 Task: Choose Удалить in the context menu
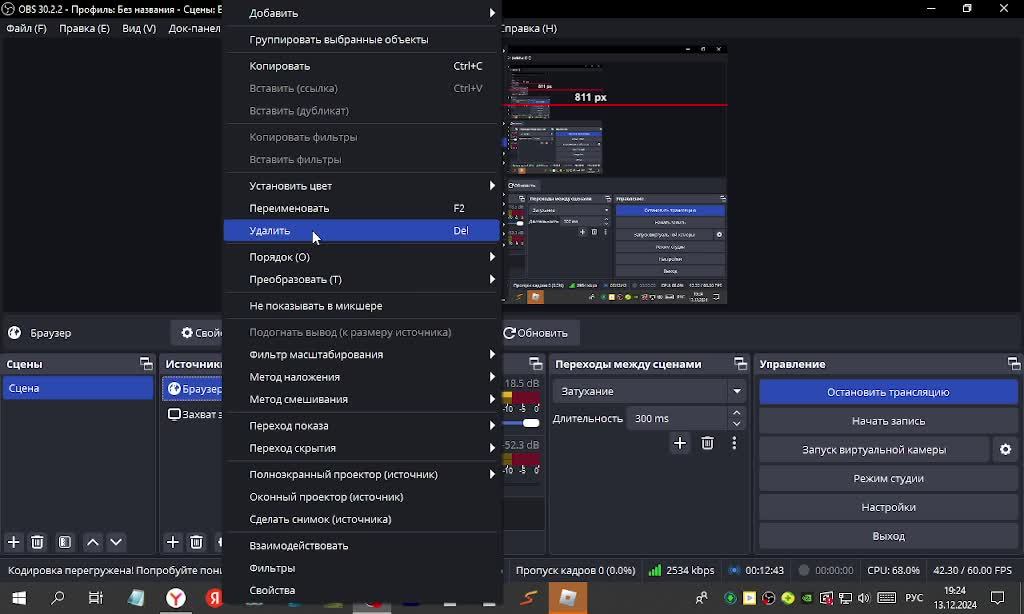point(361,231)
